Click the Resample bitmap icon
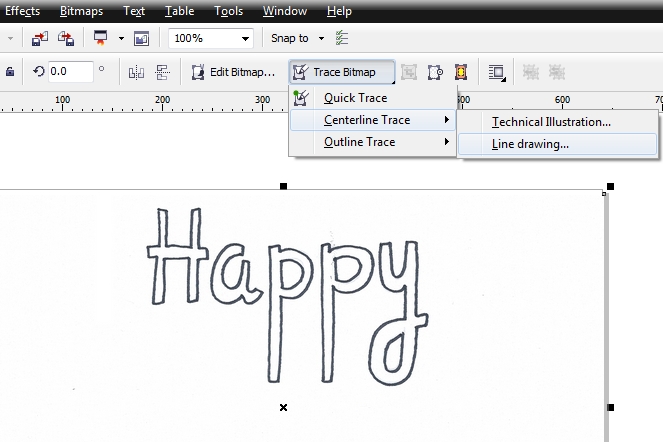Image resolution: width=663 pixels, height=442 pixels. tap(435, 72)
